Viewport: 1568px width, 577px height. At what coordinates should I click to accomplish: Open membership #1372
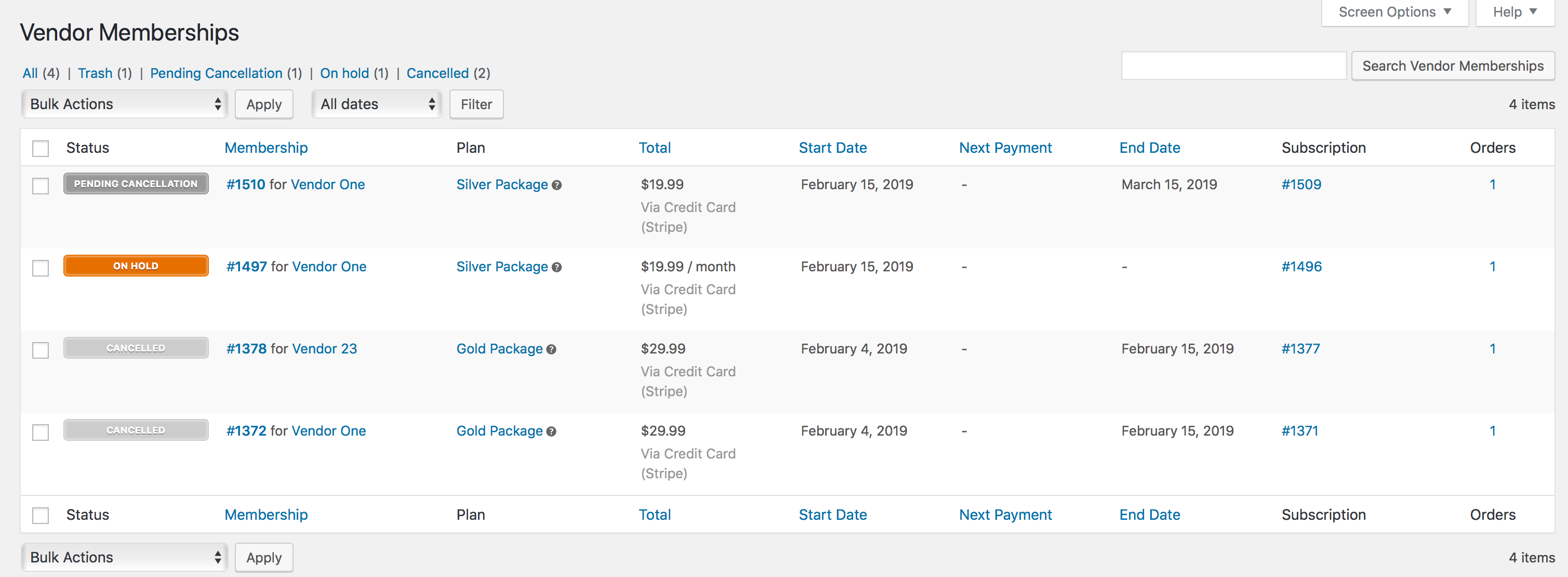coord(246,431)
